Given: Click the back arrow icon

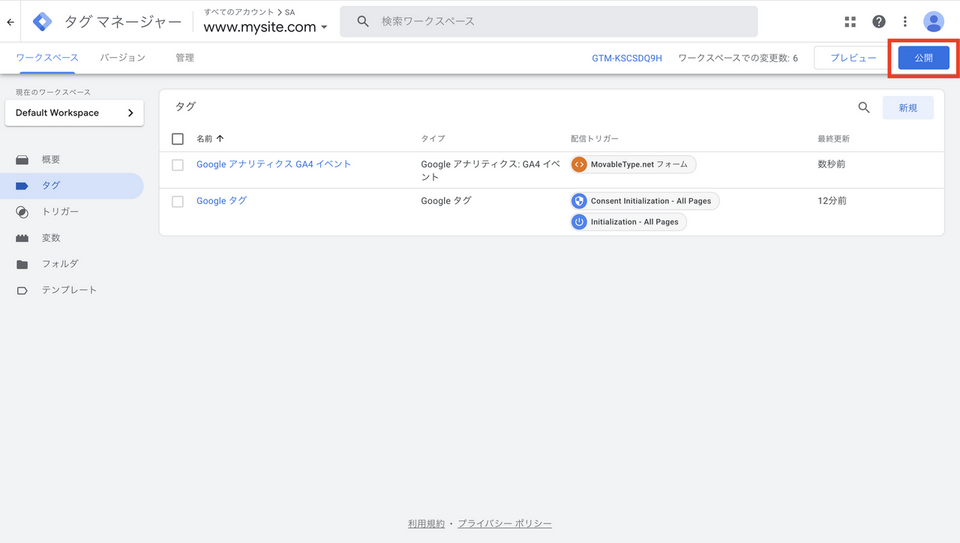Looking at the screenshot, I should tap(11, 21).
